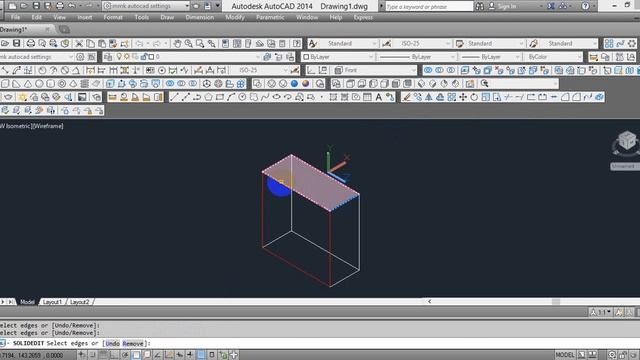The width and height of the screenshot is (640, 360).
Task: Select the Multiline Text (A) tool
Action: point(379,97)
